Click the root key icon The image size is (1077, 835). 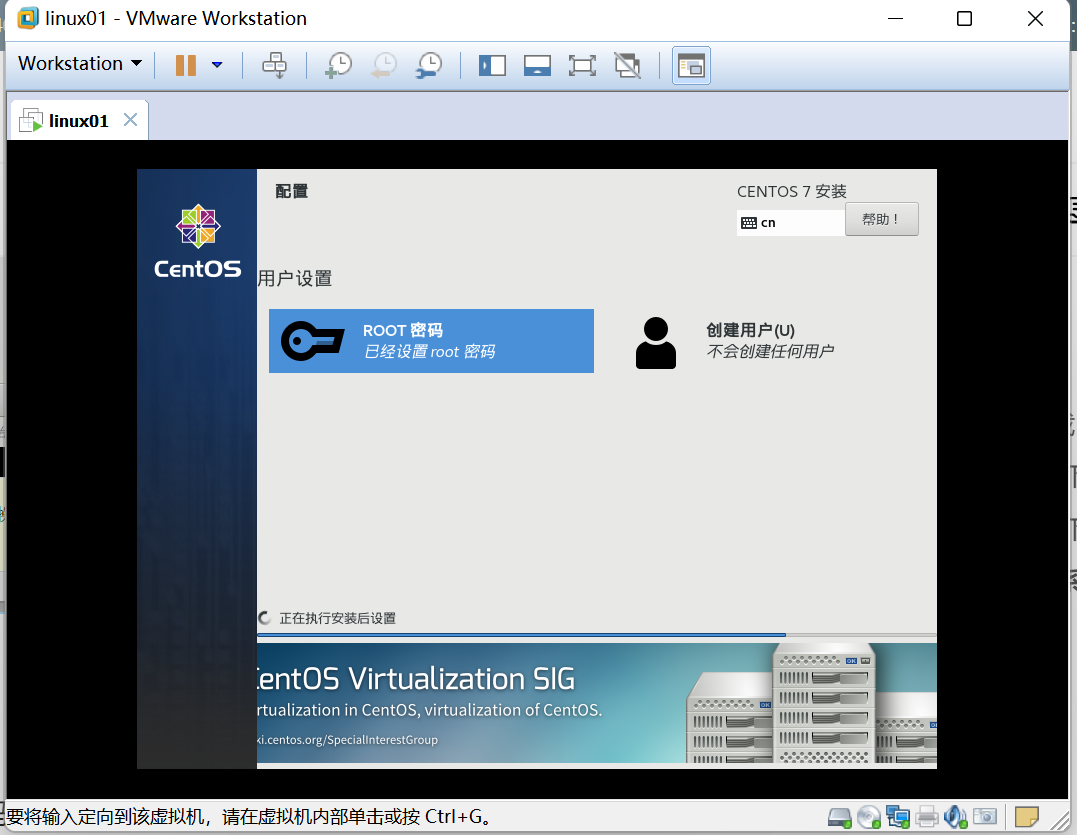click(x=312, y=341)
